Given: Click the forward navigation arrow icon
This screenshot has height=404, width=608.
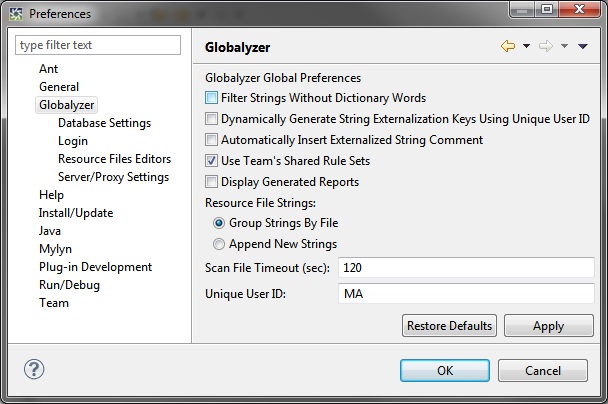Looking at the screenshot, I should point(546,47).
